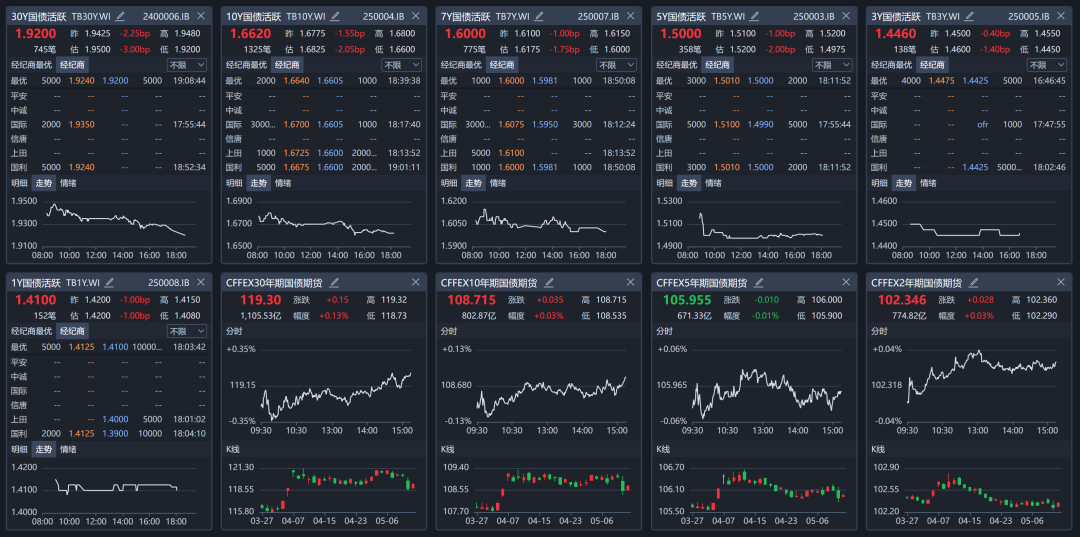Switch to 情绪 tab in 7Y panel
Viewport: 1080px width, 537px height.
pyautogui.click(x=498, y=183)
